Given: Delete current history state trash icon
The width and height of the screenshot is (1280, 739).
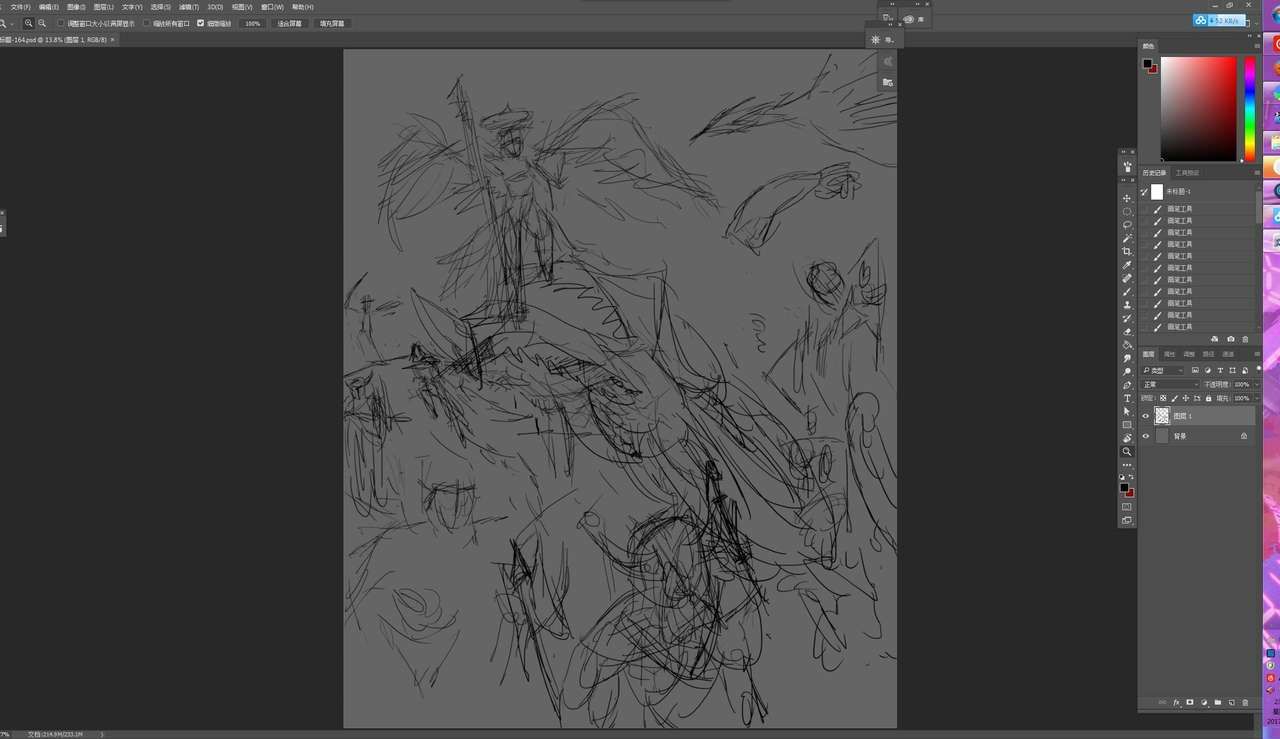Looking at the screenshot, I should [x=1245, y=339].
